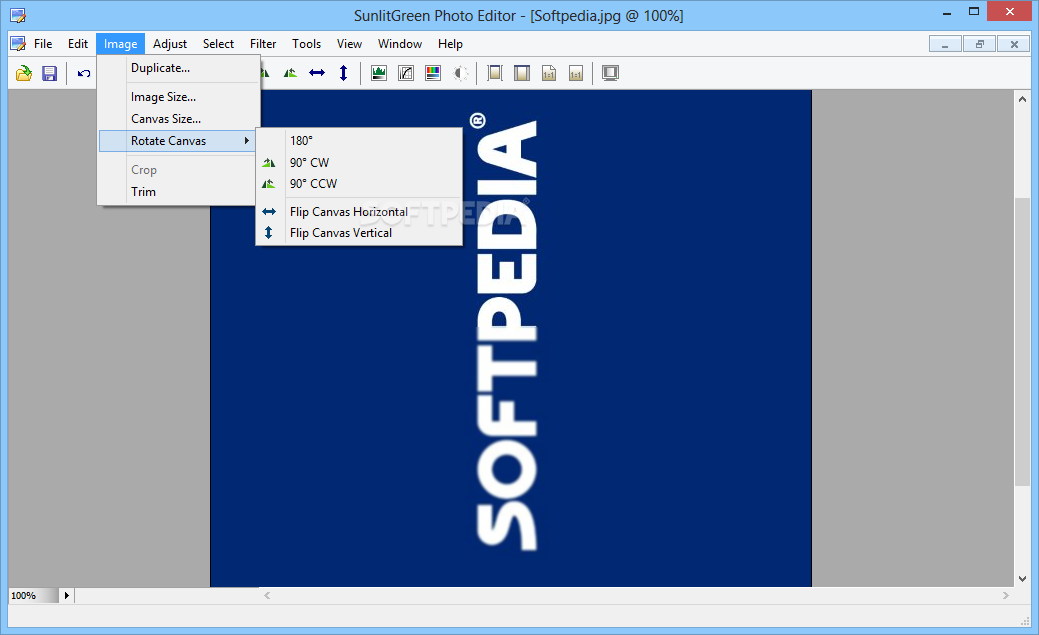Click the Flip Horizontal toolbar icon
The width and height of the screenshot is (1039, 635).
(x=317, y=73)
